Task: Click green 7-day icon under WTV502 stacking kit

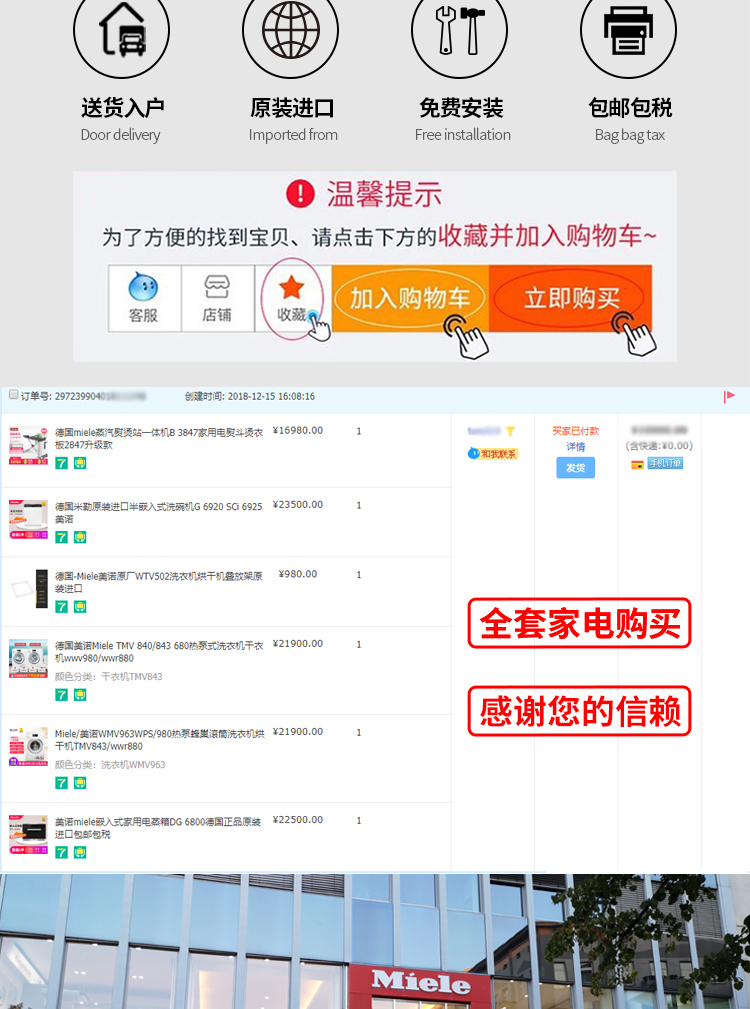Action: pos(62,606)
